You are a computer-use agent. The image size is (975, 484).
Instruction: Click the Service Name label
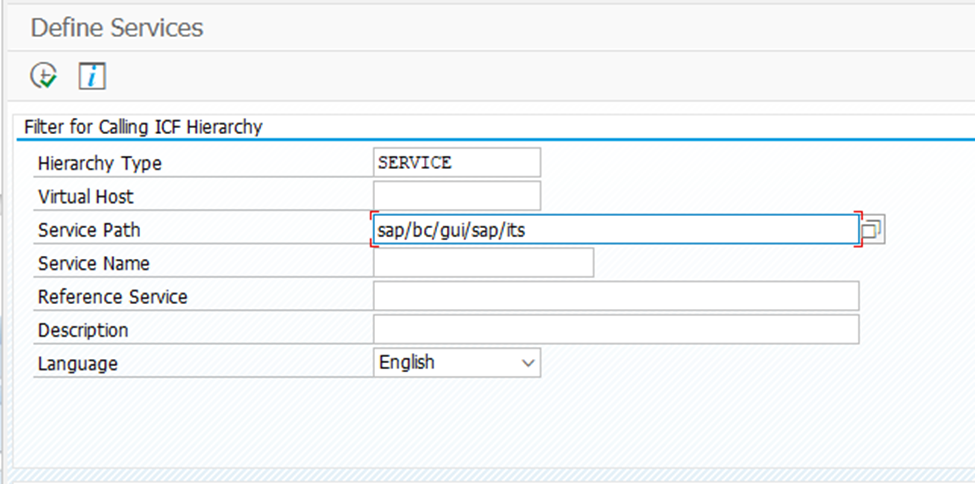[x=93, y=264]
